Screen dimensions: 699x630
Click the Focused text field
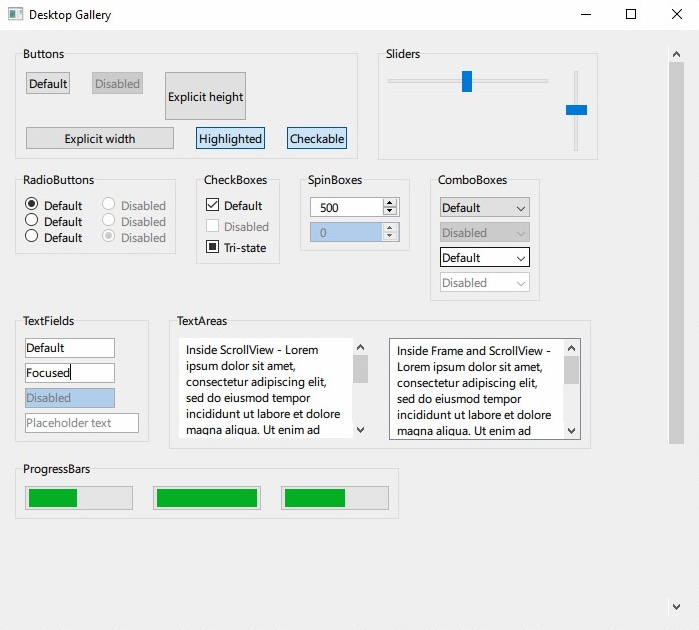tap(70, 373)
